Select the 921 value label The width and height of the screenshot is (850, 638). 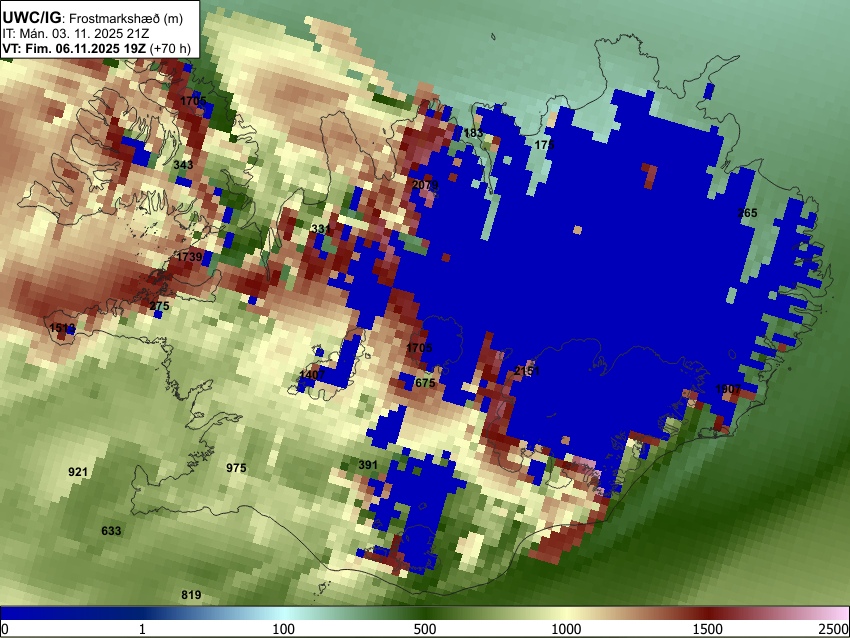click(78, 472)
